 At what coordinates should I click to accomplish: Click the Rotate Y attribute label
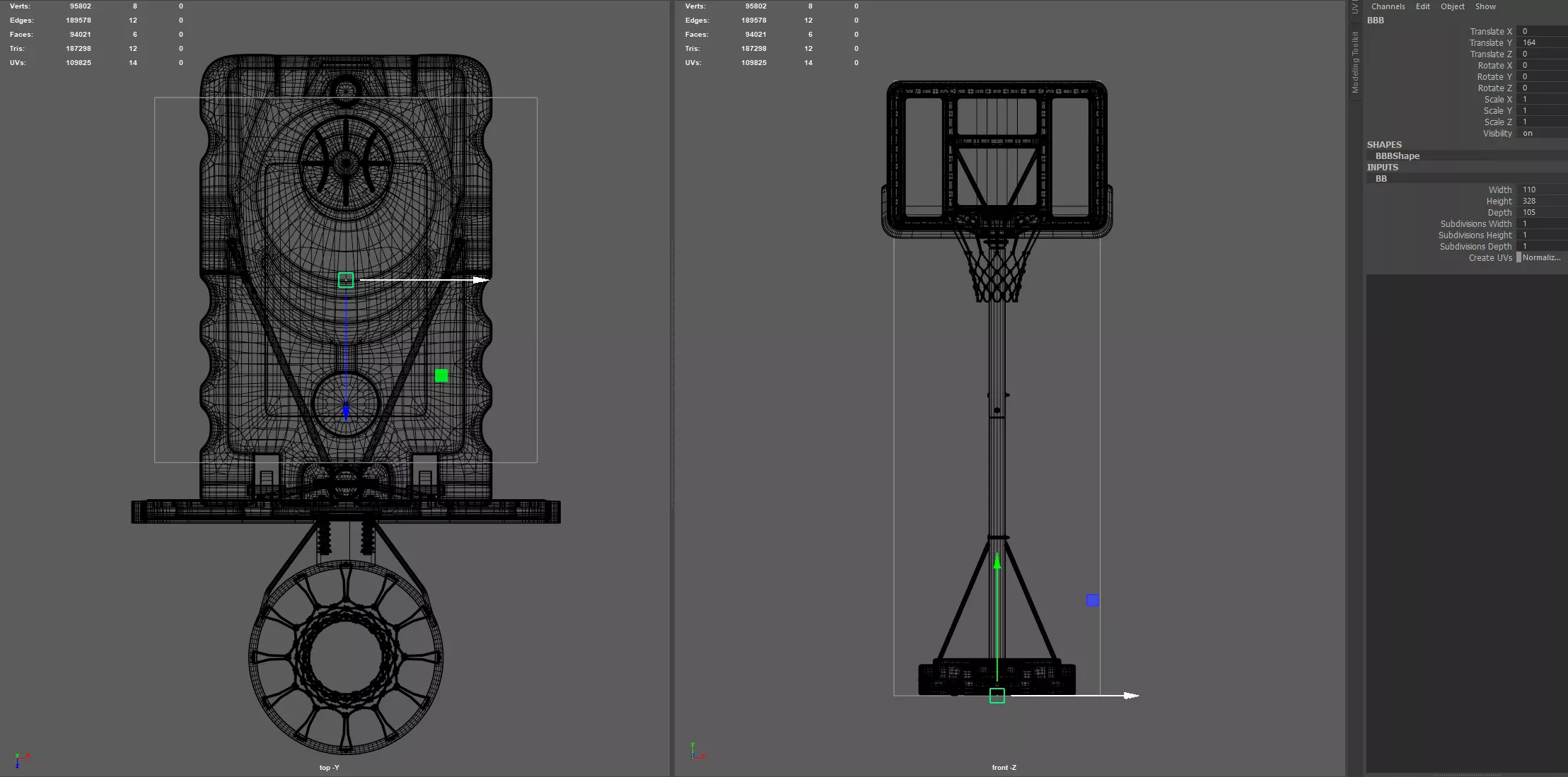coord(1494,76)
